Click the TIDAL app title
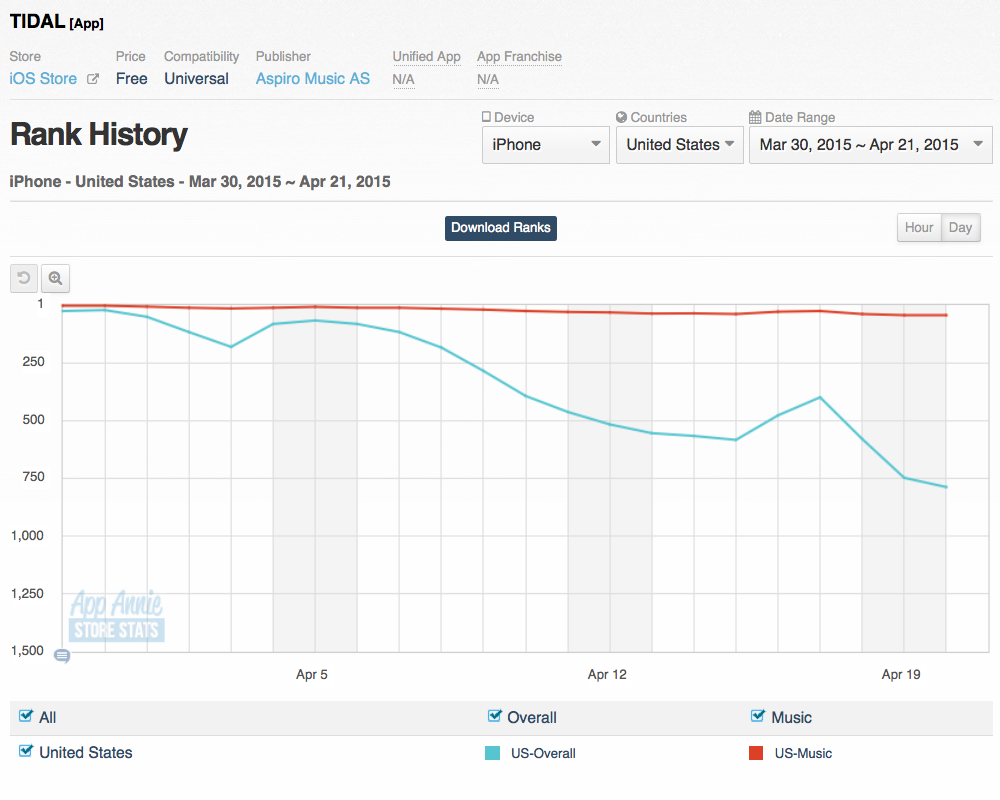The height and width of the screenshot is (800, 1000). tap(38, 21)
